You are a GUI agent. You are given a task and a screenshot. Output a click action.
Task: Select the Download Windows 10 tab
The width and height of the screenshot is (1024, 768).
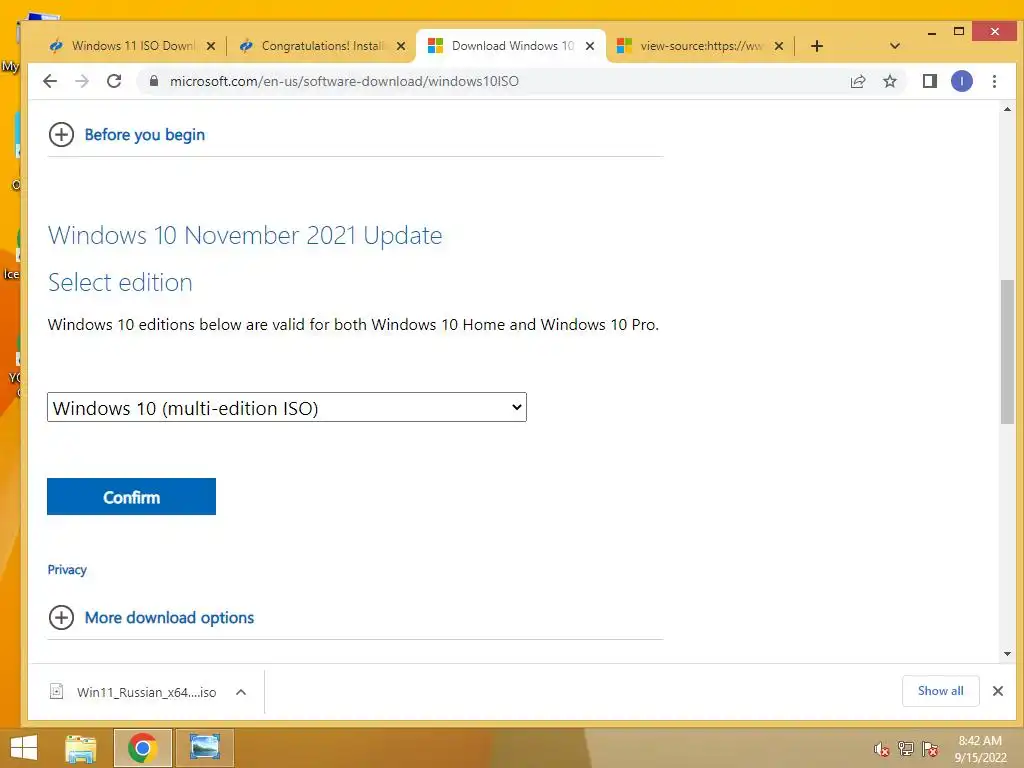[511, 46]
